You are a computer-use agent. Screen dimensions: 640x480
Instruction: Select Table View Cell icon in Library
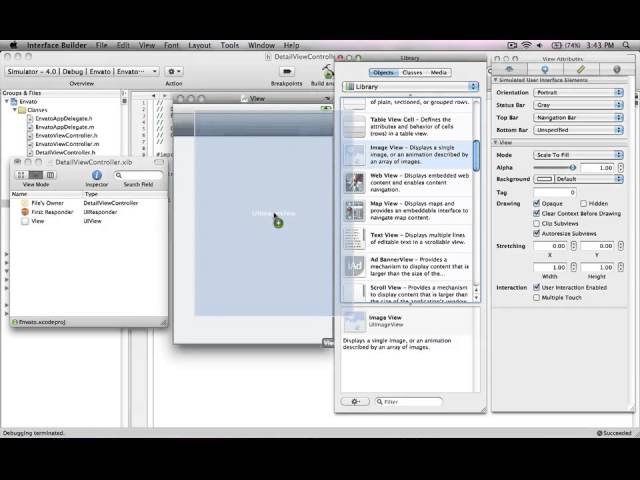(x=354, y=127)
